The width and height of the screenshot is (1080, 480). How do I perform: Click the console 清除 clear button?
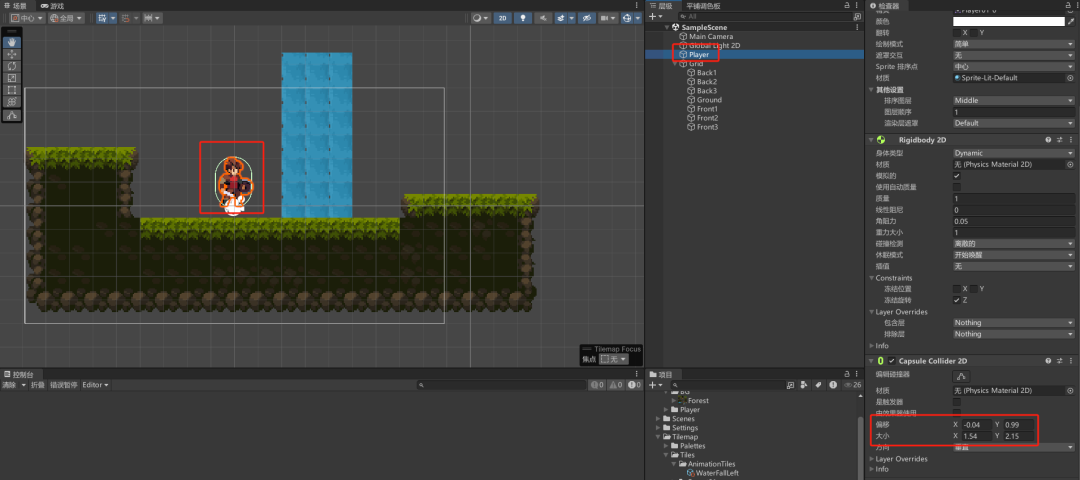[x=9, y=385]
